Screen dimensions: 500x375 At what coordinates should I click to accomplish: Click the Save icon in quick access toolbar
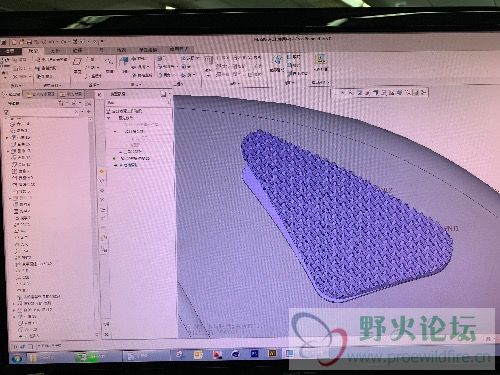click(x=29, y=42)
